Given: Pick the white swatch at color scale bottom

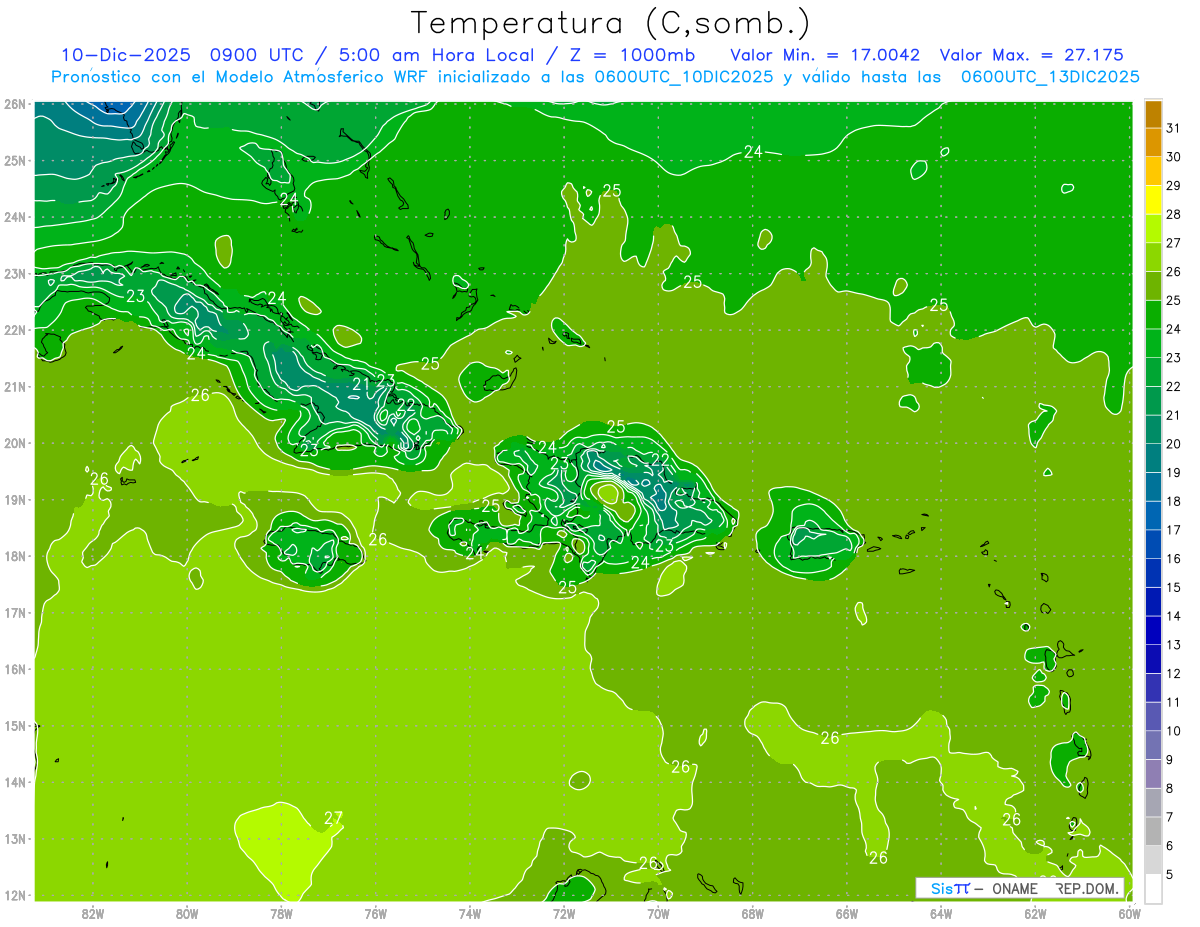Looking at the screenshot, I should tap(1153, 888).
